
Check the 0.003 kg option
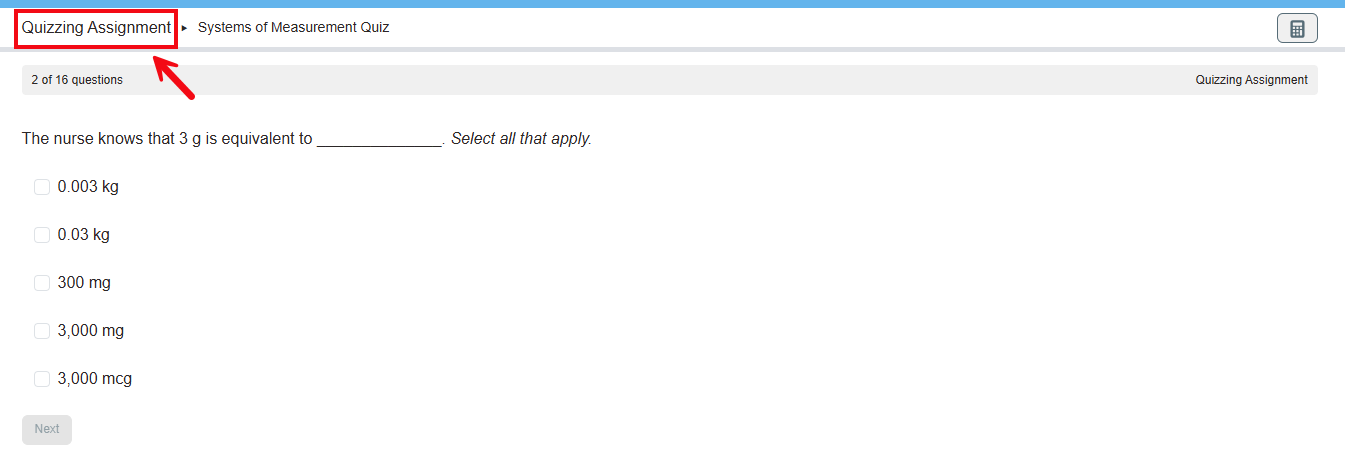pyautogui.click(x=42, y=187)
